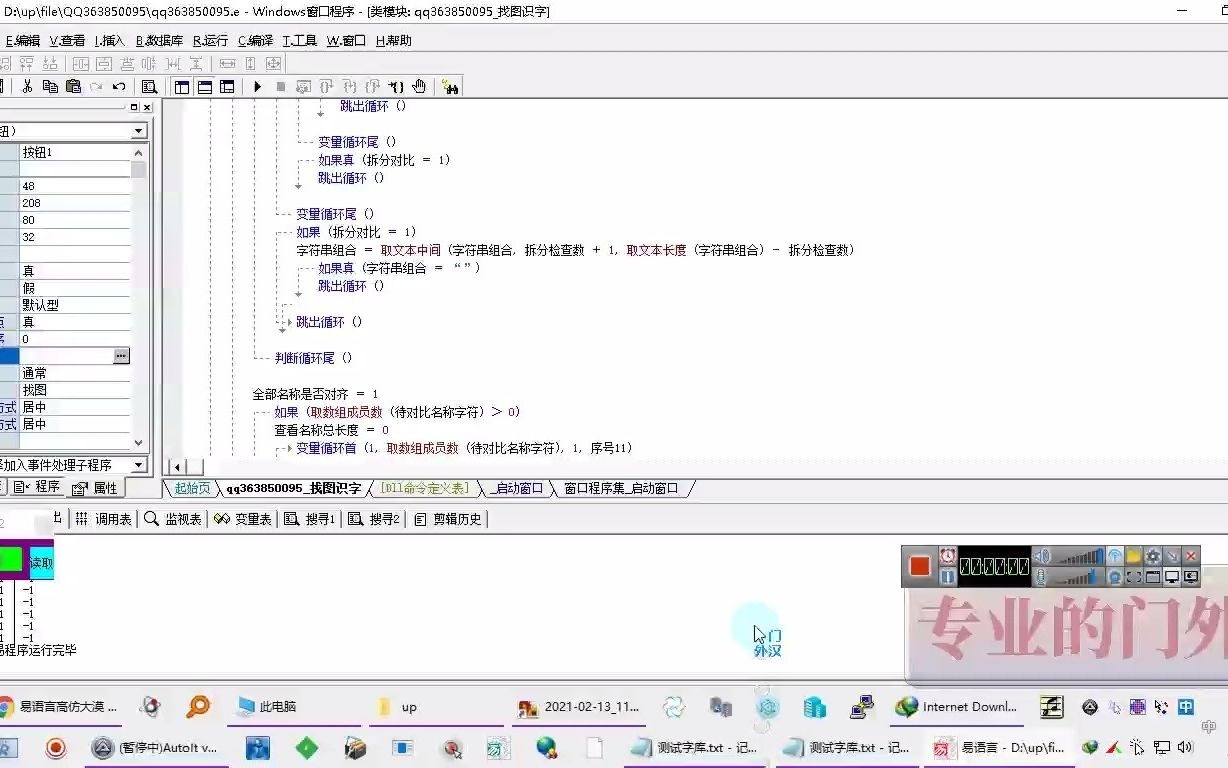Undo the last edit via the toolbar arrow
The height and width of the screenshot is (768, 1228).
118,86
